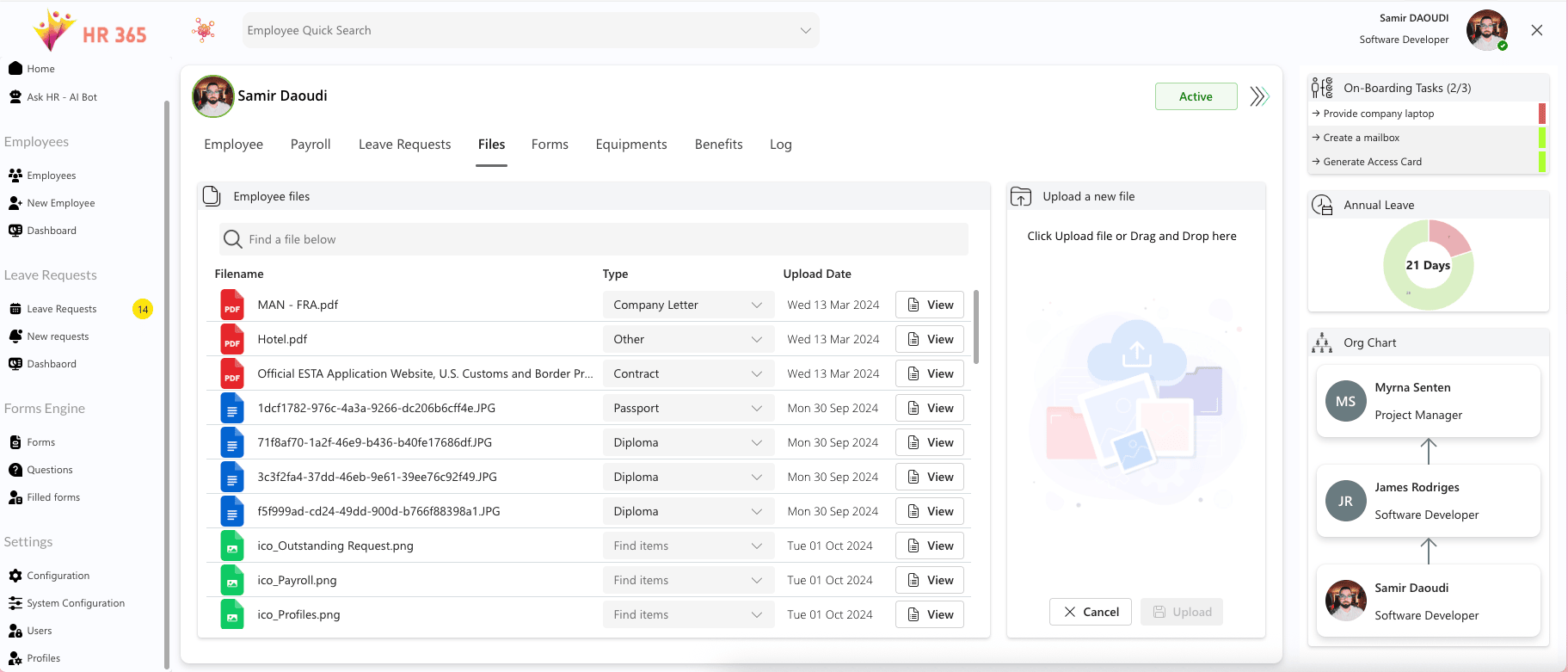The image size is (1568, 672).
Task: Switch to the Payroll tab
Action: (x=311, y=145)
